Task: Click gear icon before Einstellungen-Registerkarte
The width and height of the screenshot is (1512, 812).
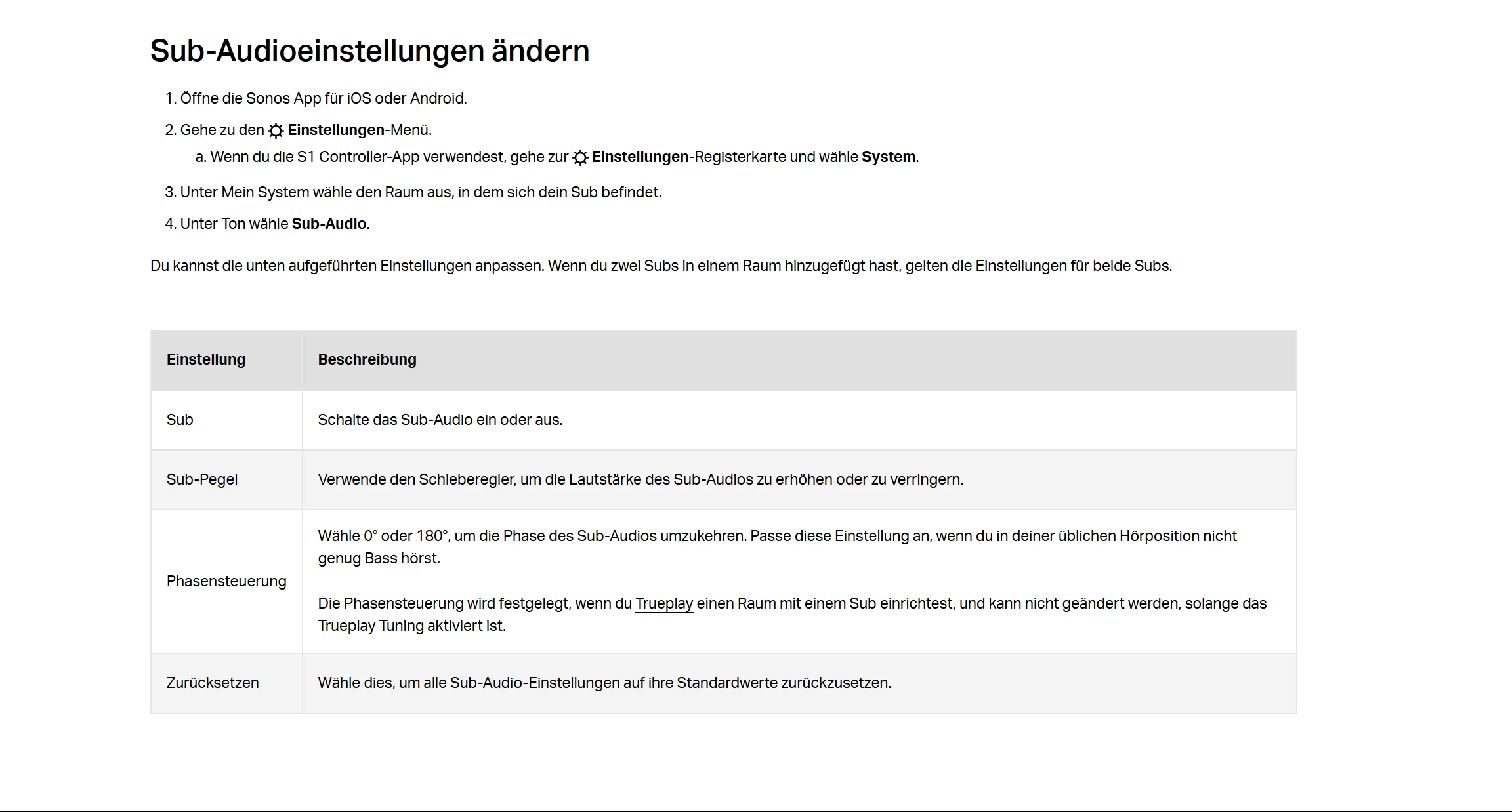Action: pyautogui.click(x=580, y=157)
